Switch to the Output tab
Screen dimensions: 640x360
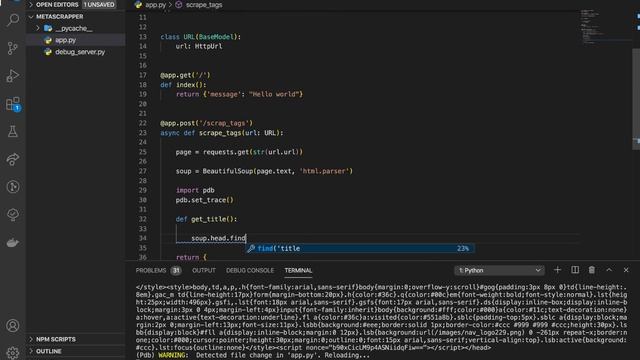tap(204, 270)
